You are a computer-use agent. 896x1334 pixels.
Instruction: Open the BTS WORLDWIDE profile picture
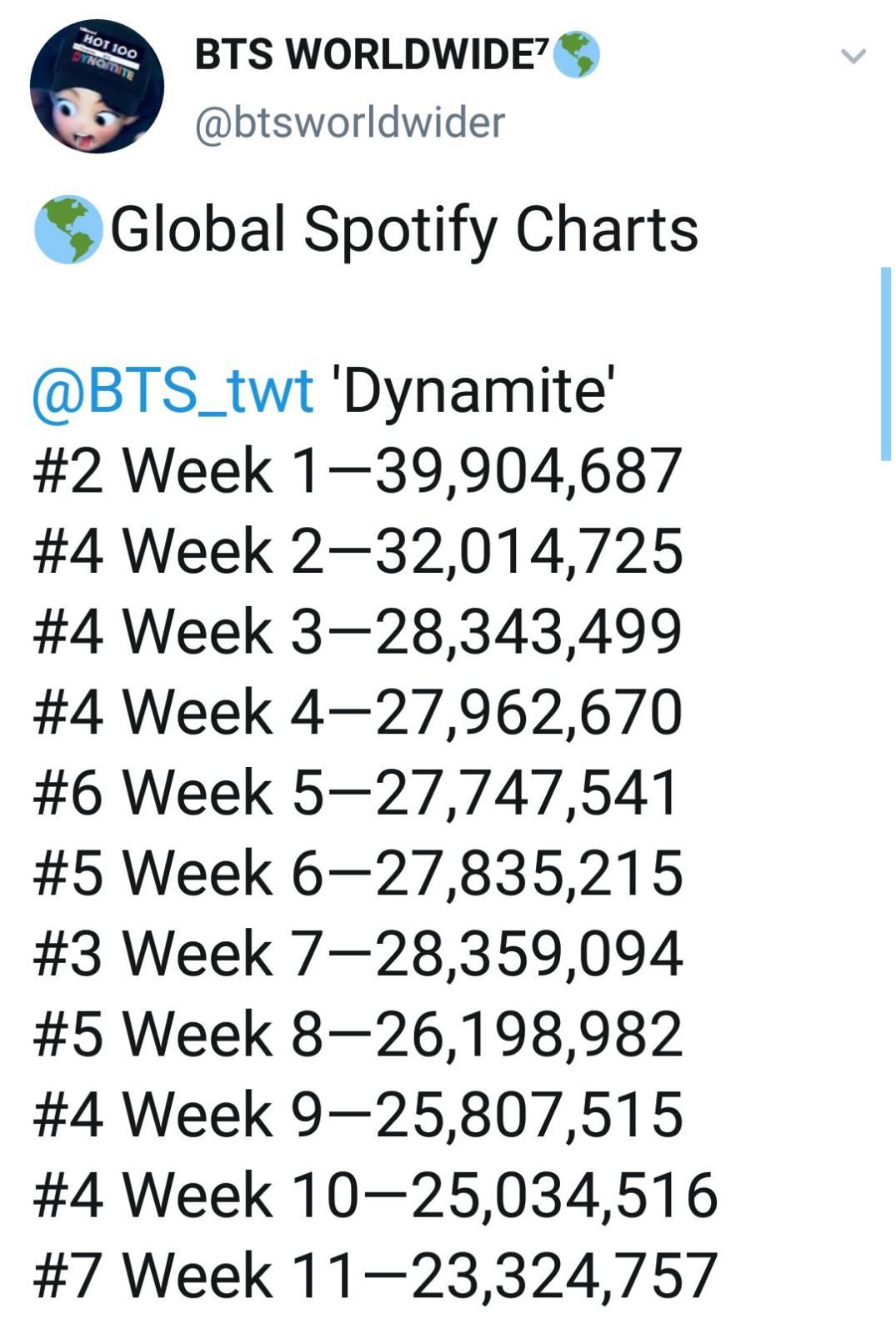point(97,87)
